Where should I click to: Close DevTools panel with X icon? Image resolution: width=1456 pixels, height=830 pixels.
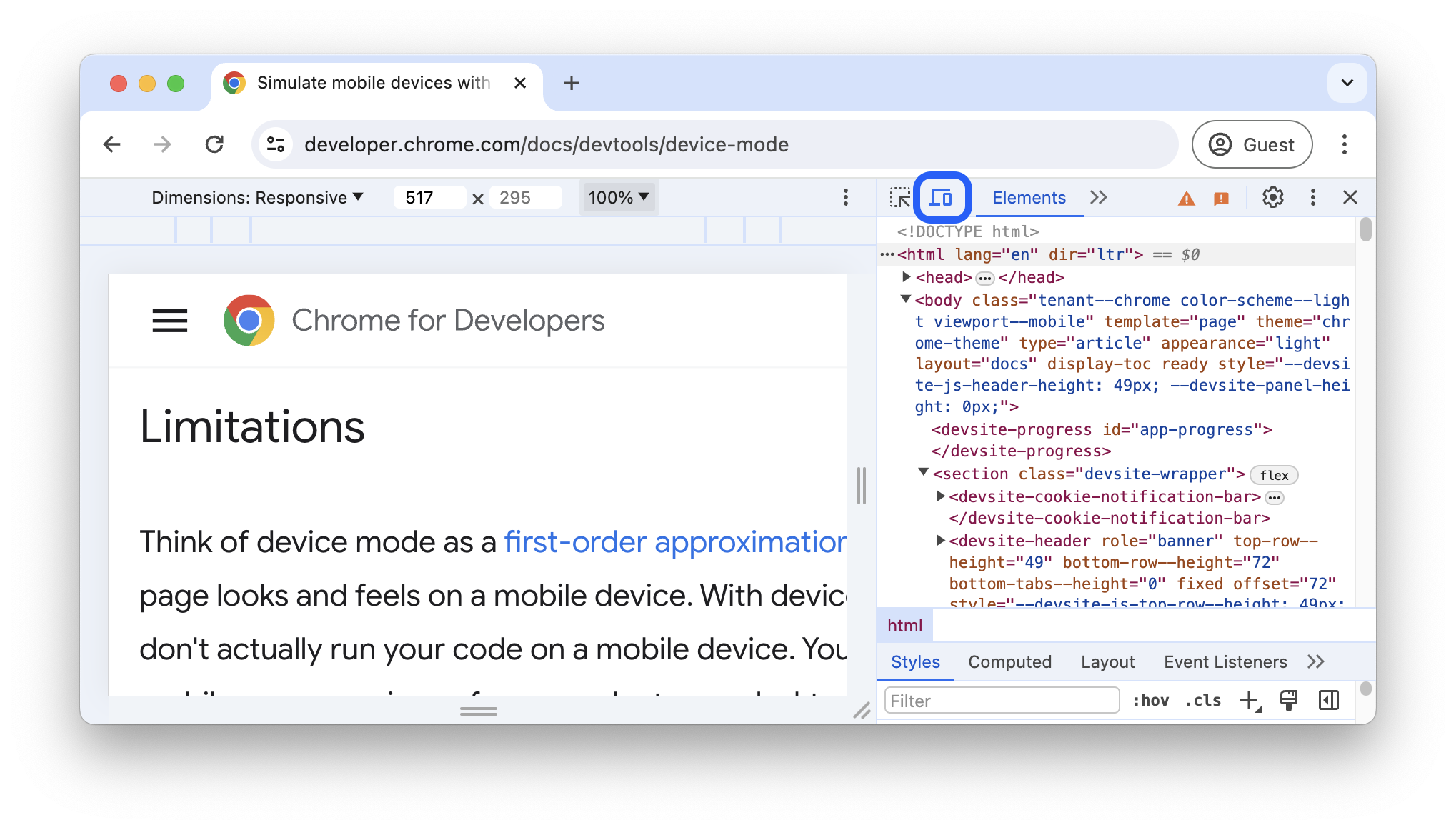[x=1351, y=196]
